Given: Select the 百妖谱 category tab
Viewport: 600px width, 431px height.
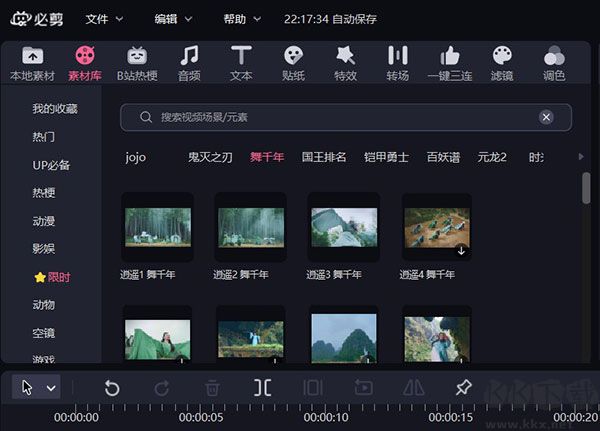Looking at the screenshot, I should pos(443,157).
